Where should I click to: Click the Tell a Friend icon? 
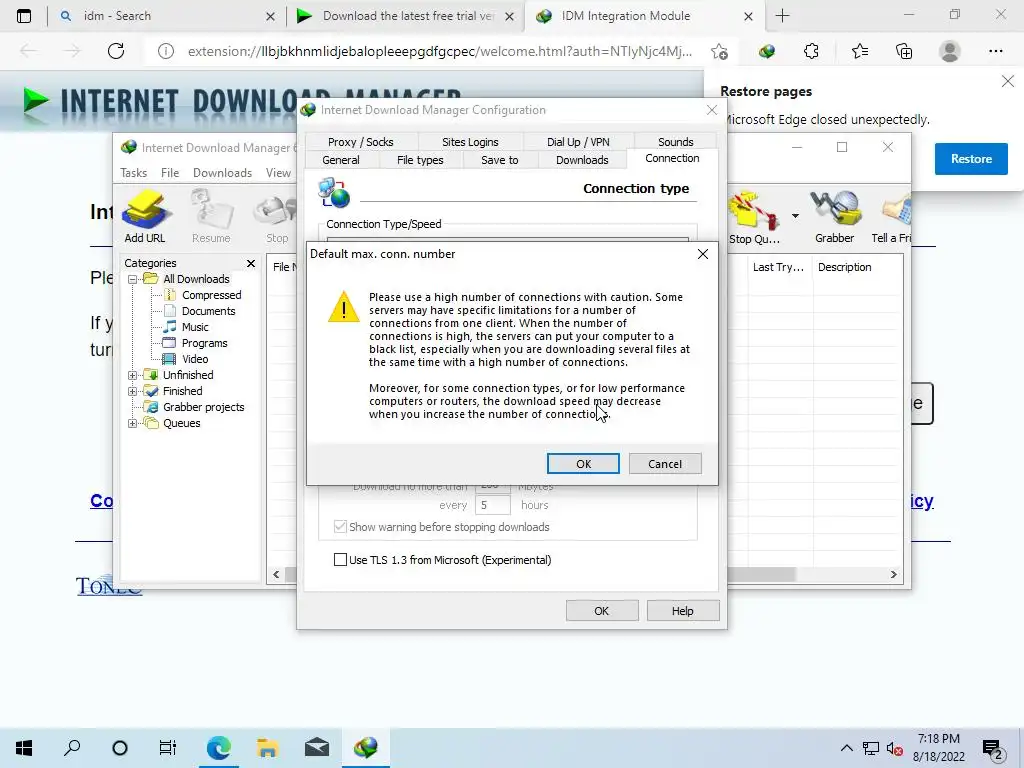click(893, 217)
